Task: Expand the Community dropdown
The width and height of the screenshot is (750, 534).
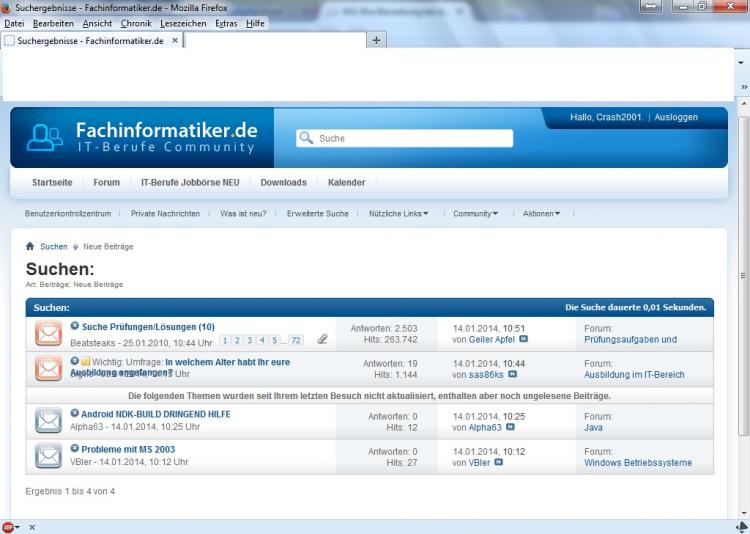Action: pyautogui.click(x=475, y=213)
